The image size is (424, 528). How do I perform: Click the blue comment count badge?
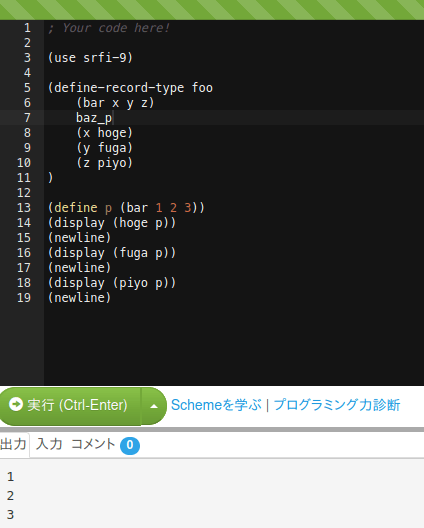pyautogui.click(x=130, y=446)
